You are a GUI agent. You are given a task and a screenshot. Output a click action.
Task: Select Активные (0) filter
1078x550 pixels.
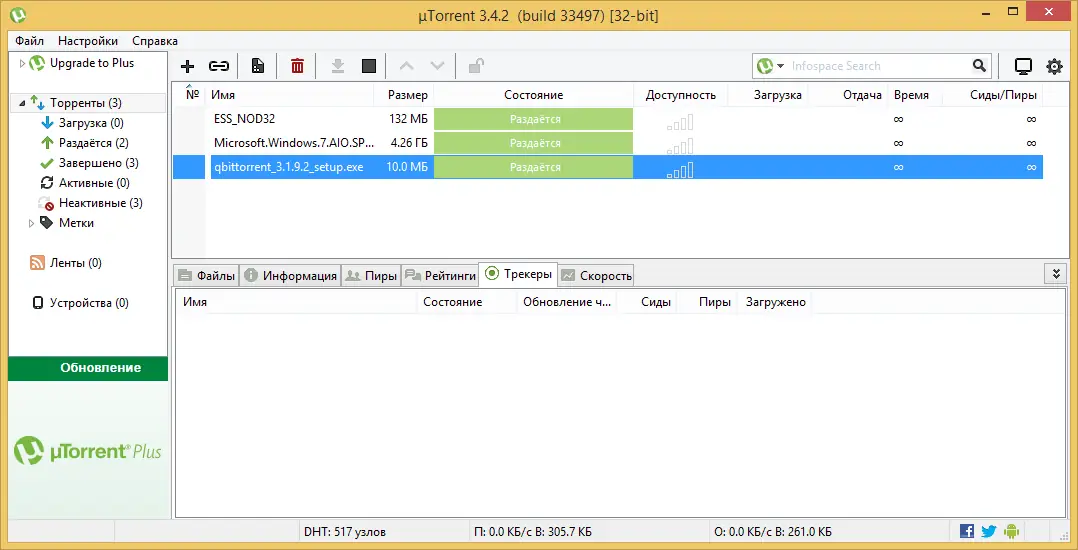[x=94, y=183]
